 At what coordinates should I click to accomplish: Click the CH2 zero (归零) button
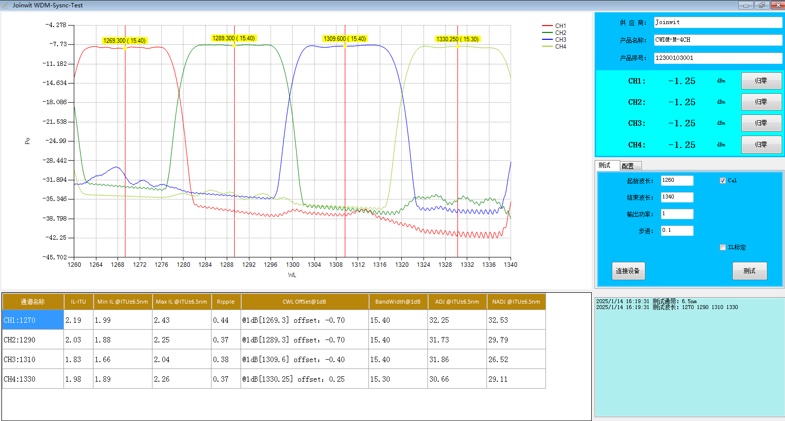click(761, 102)
